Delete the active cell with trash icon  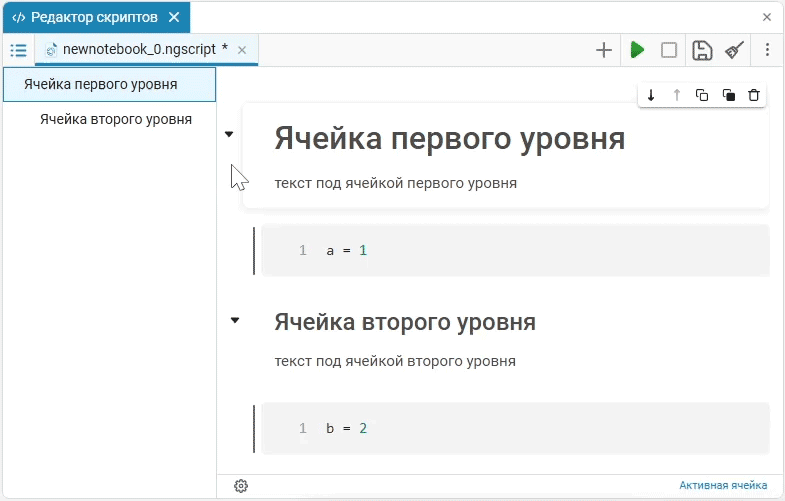point(754,95)
